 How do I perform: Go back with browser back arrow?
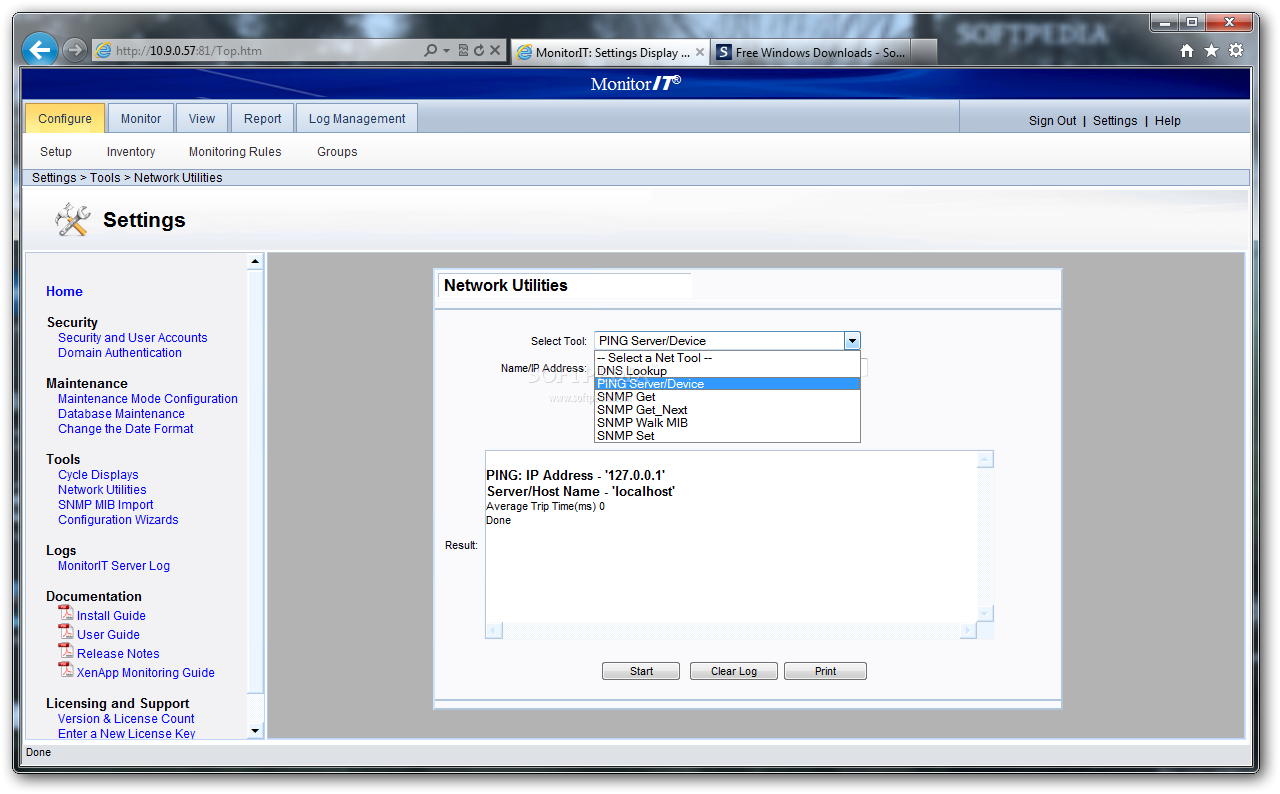39,49
